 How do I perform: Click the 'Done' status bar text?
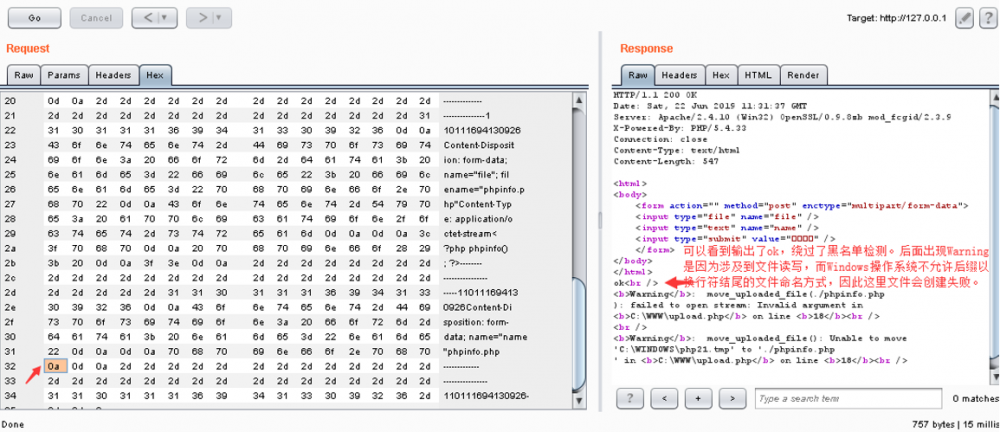coord(11,424)
